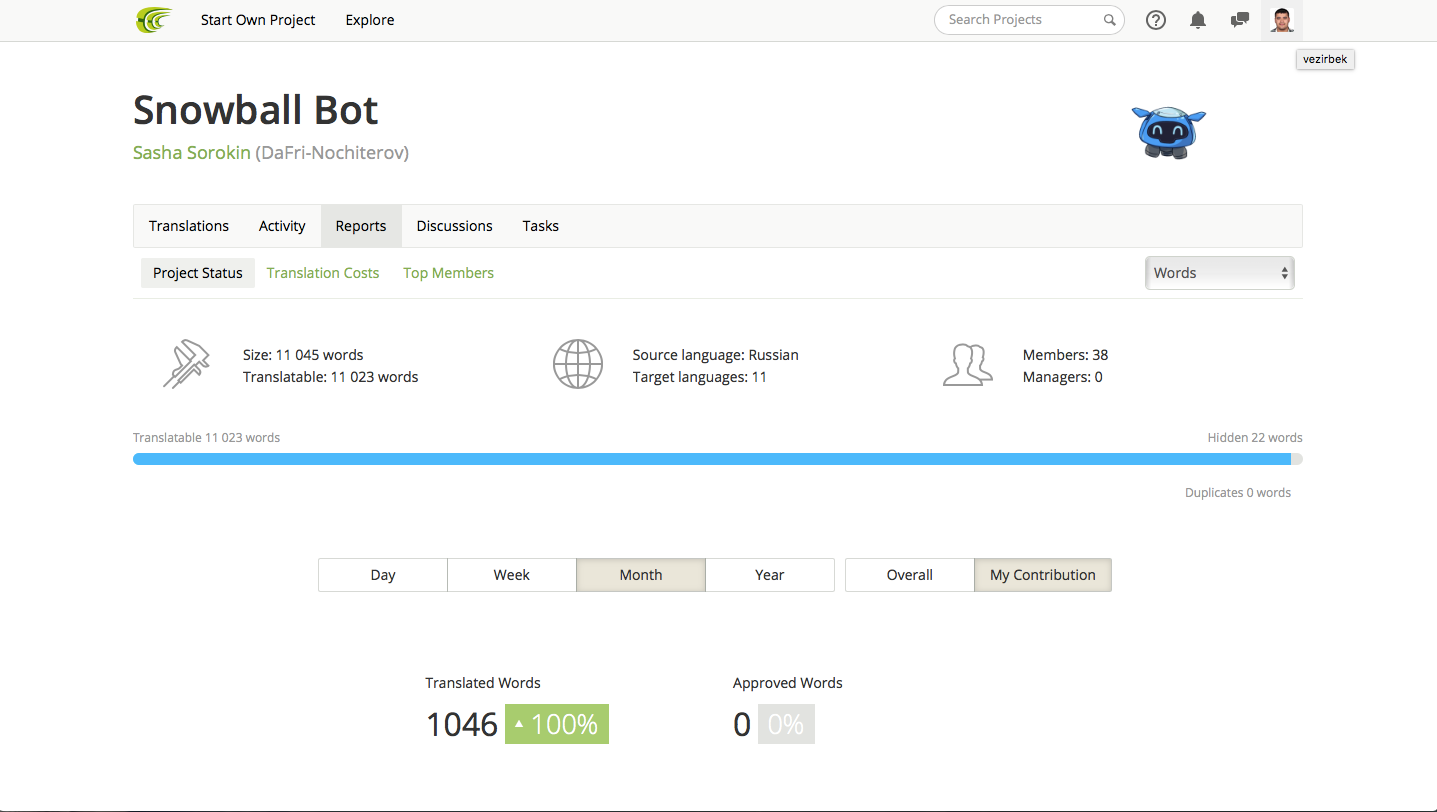Image resolution: width=1437 pixels, height=812 pixels.
Task: Open the help question mark icon
Action: pos(1156,20)
